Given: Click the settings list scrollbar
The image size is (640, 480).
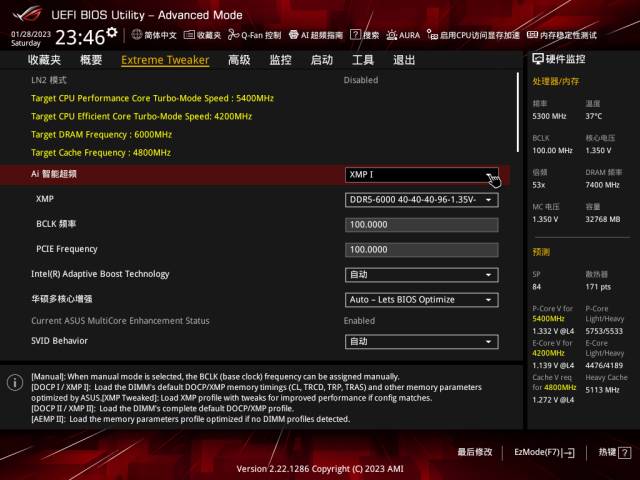Looking at the screenshot, I should point(518,112).
